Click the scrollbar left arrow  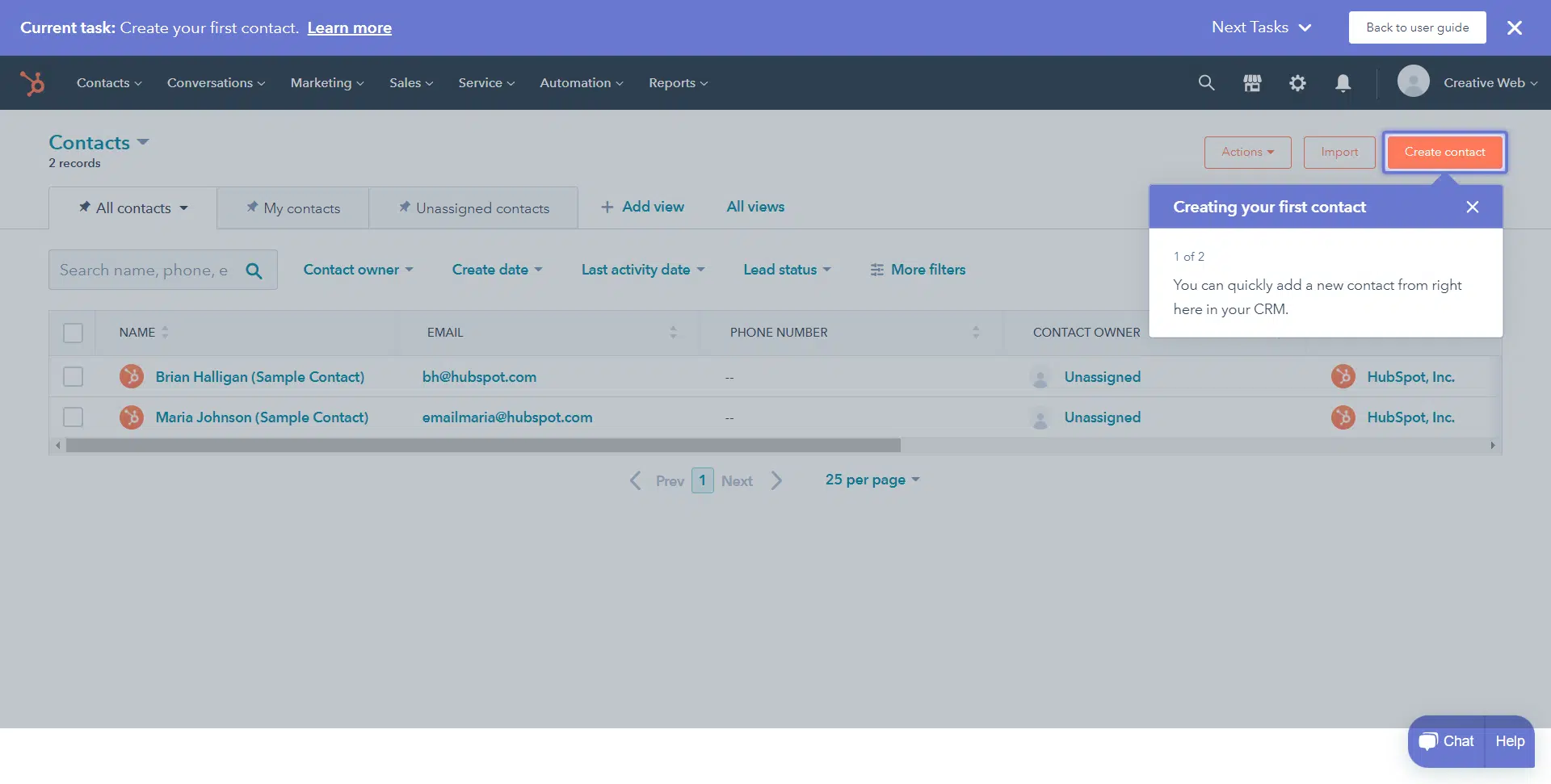point(57,446)
